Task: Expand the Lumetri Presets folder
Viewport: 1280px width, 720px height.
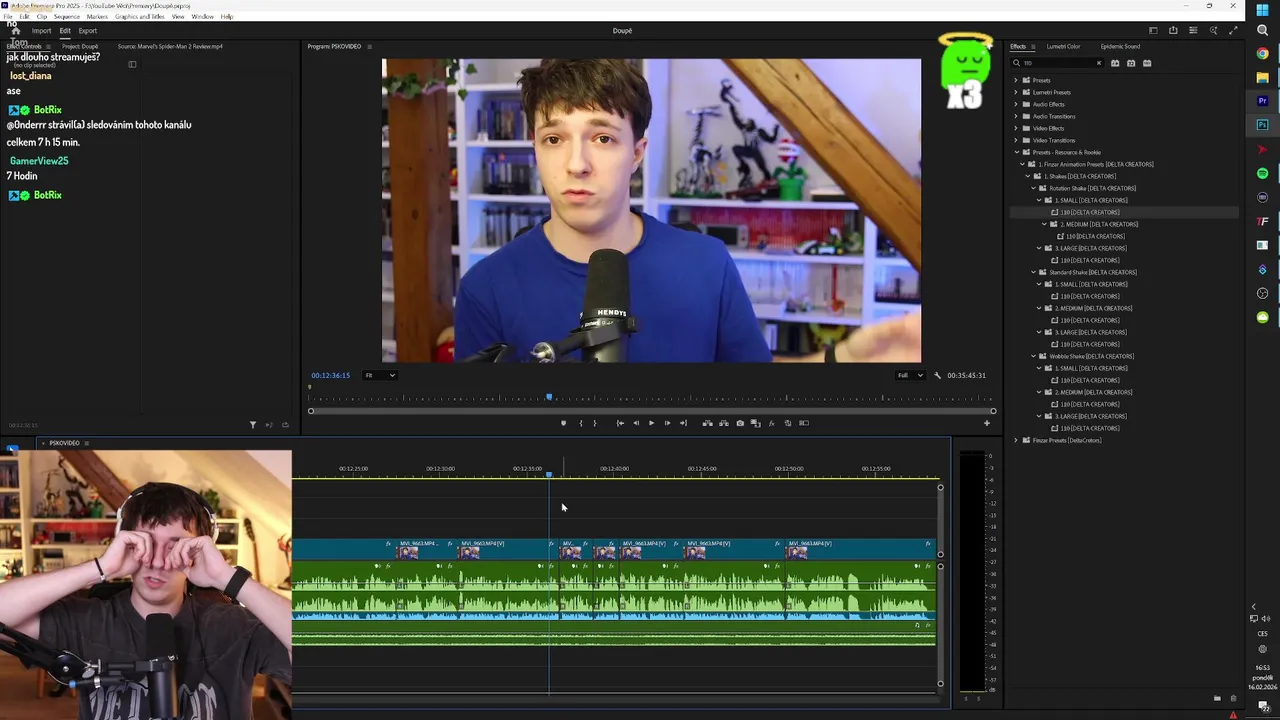Action: (1016, 92)
